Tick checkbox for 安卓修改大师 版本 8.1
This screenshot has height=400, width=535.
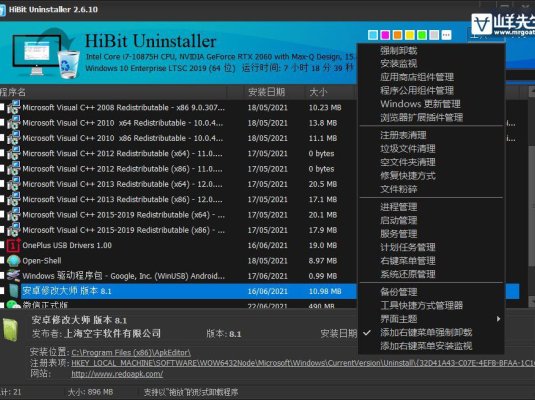(x=2, y=291)
